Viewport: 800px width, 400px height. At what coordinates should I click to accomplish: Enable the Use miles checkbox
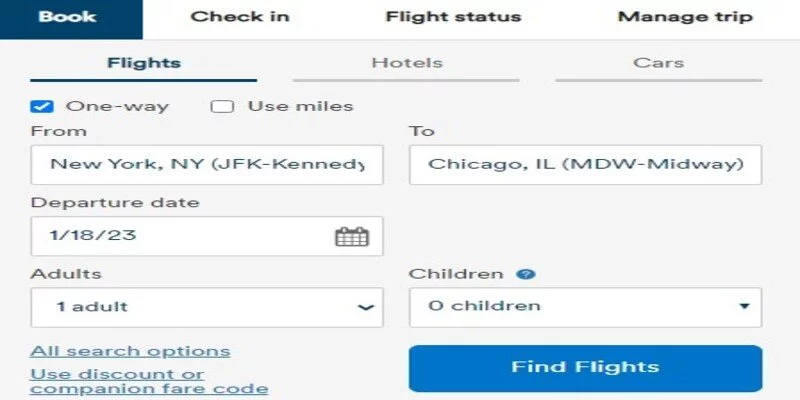(x=222, y=107)
